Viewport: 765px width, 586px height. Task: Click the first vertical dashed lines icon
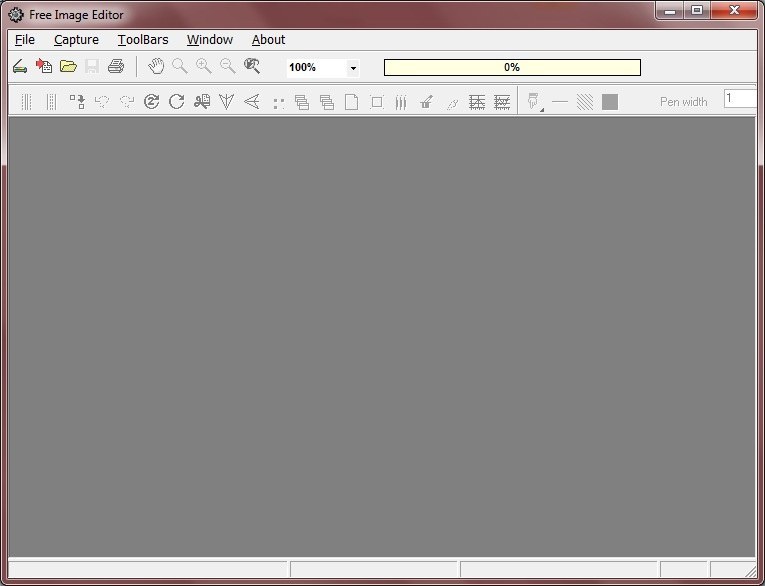tap(27, 102)
